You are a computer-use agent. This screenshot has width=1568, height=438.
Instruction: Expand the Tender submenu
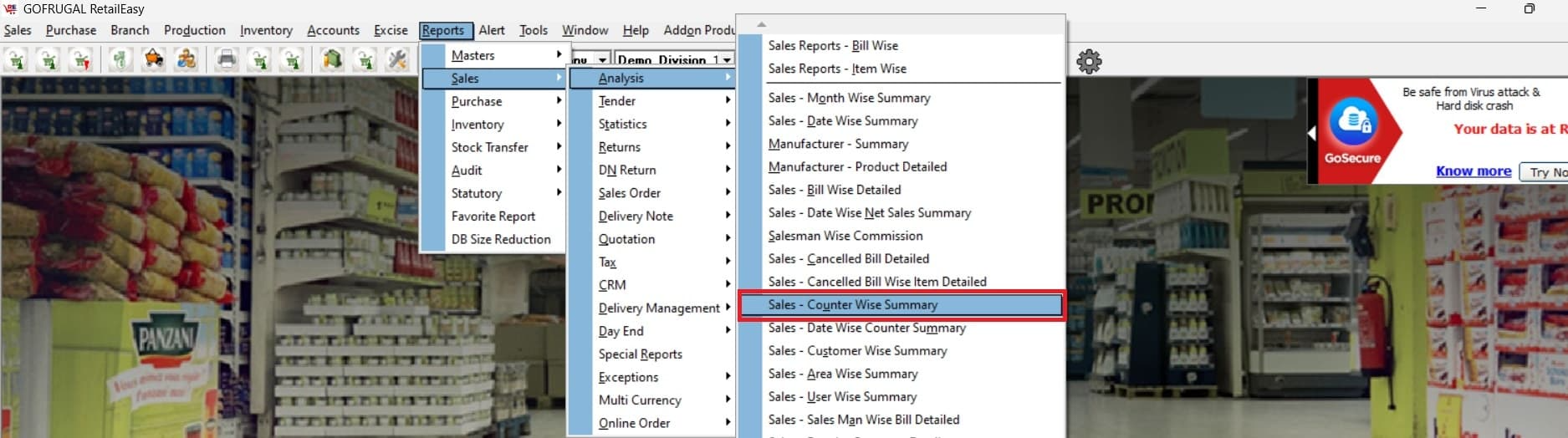651,100
